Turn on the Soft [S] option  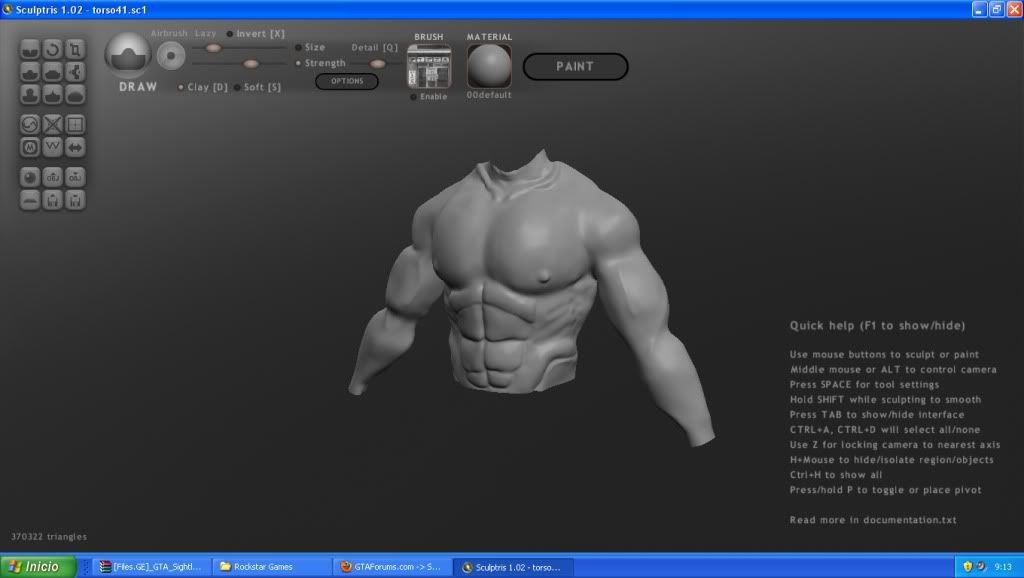click(237, 87)
